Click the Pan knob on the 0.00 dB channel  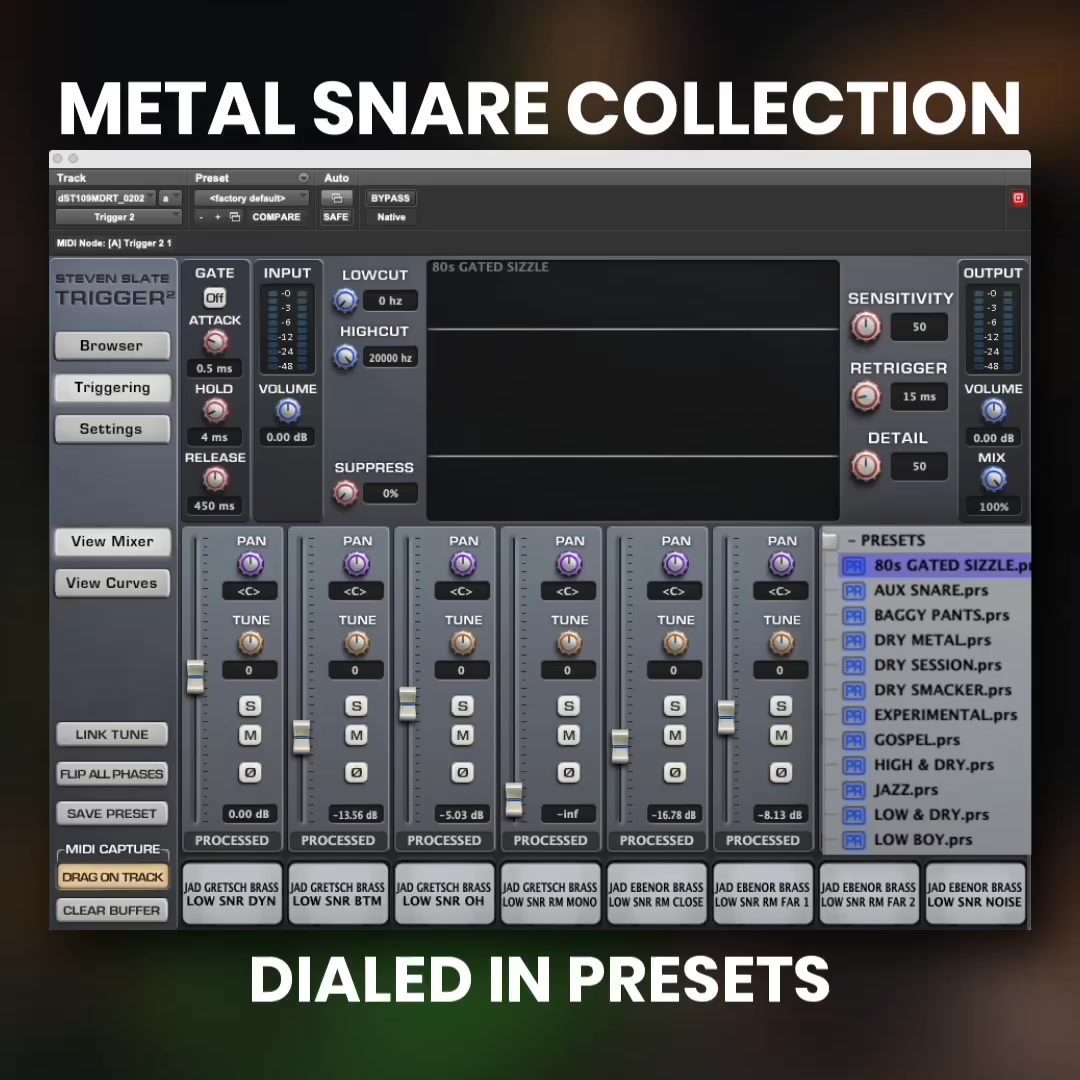[x=251, y=565]
